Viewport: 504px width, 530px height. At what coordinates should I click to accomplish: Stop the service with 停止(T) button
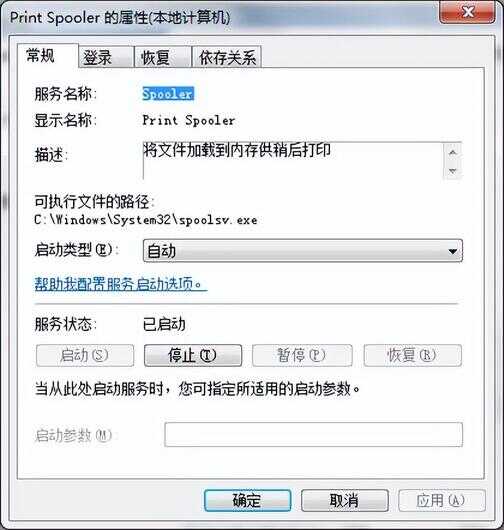193,355
